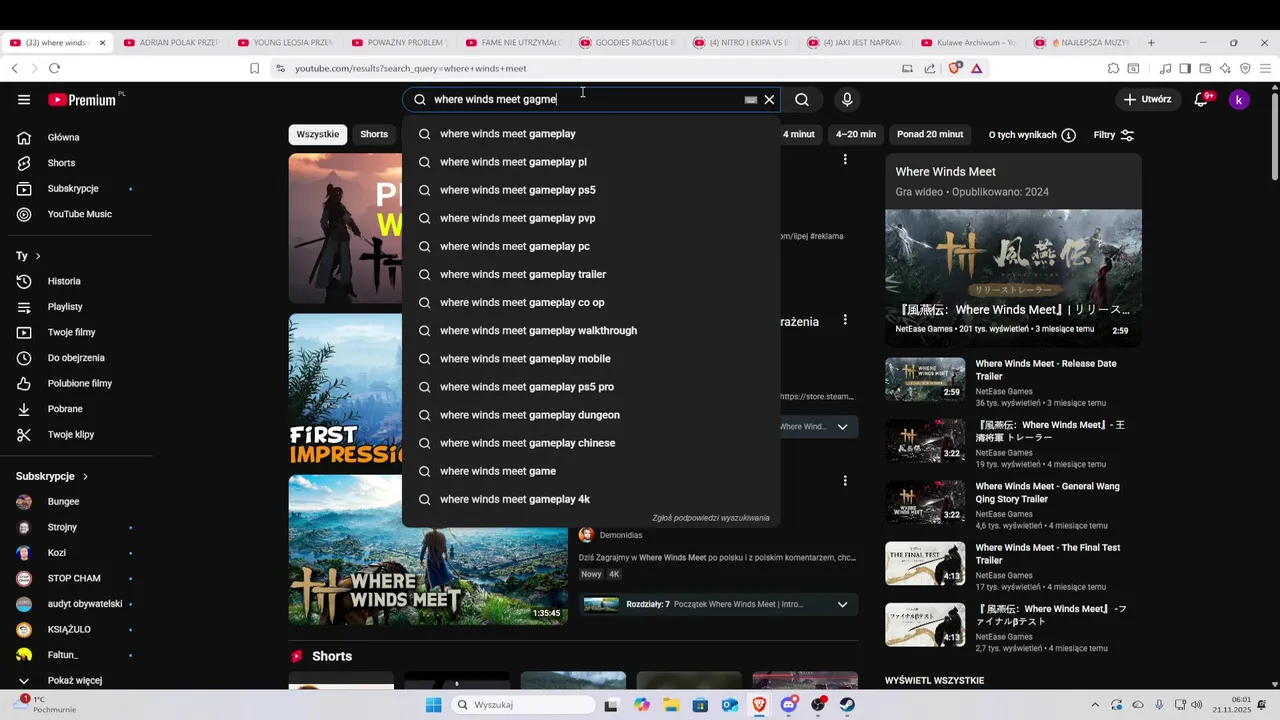The image size is (1280, 720).
Task: Click the Windows taskbar Wyszukaj search box
Action: click(x=523, y=705)
